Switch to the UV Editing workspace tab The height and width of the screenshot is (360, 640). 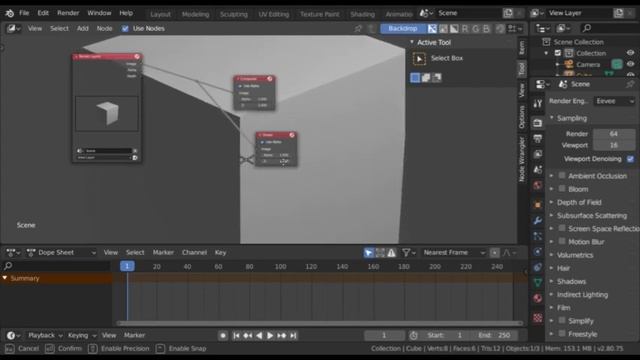[273, 14]
